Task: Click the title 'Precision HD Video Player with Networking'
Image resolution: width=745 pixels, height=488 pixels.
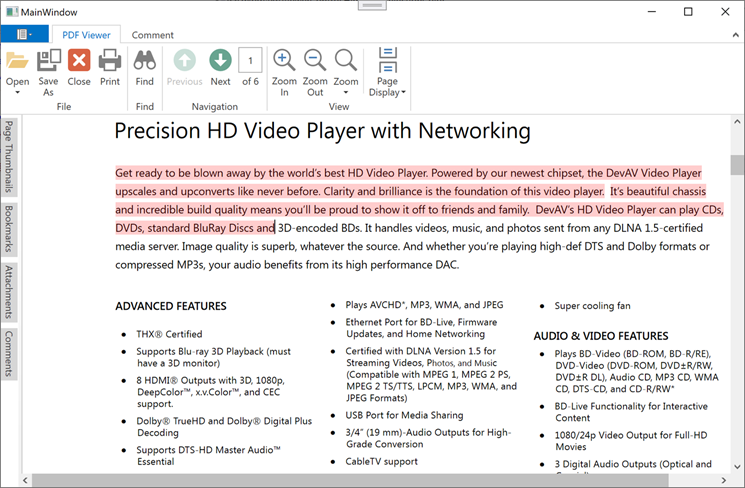Action: coord(323,131)
